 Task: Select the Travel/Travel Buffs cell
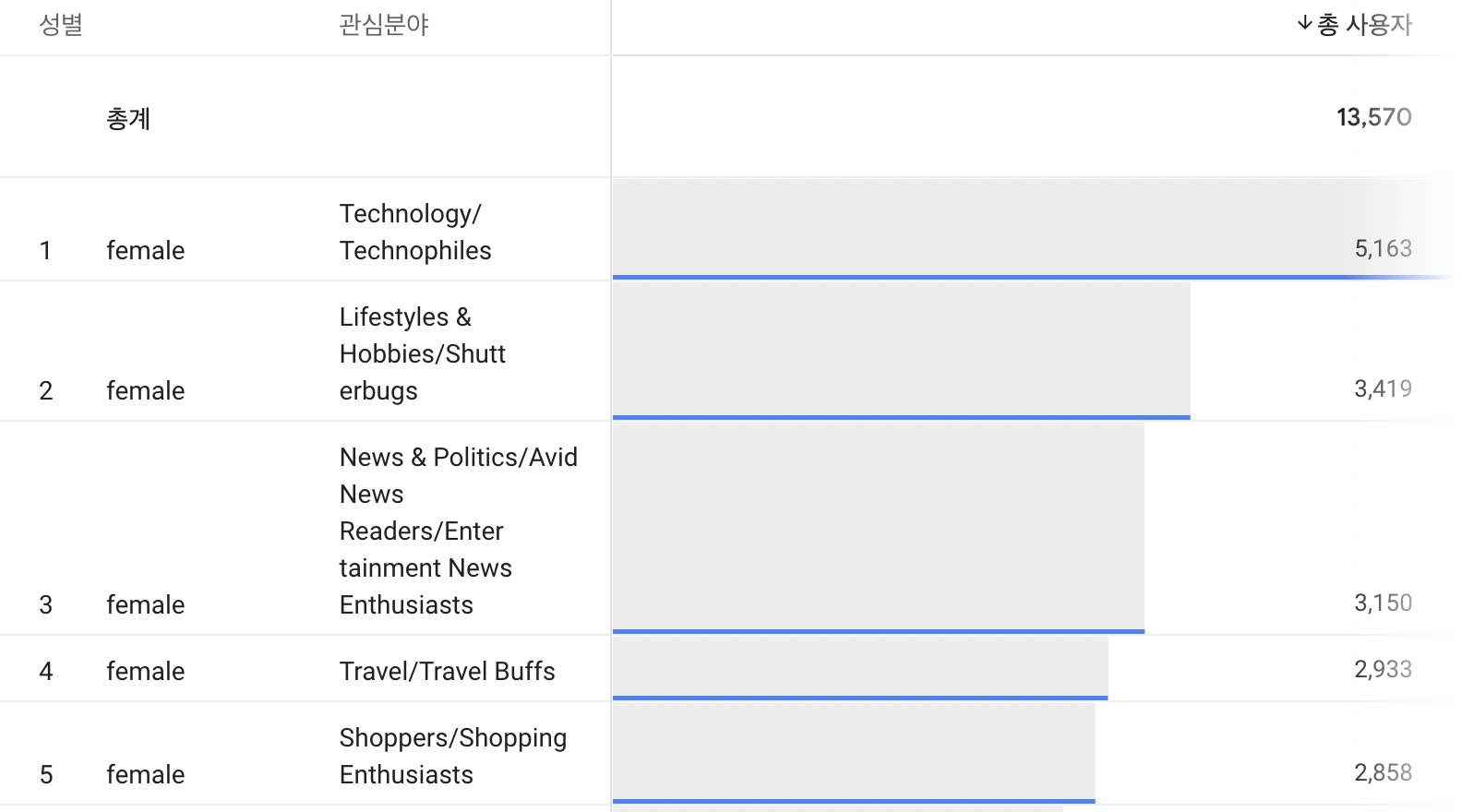(x=447, y=671)
